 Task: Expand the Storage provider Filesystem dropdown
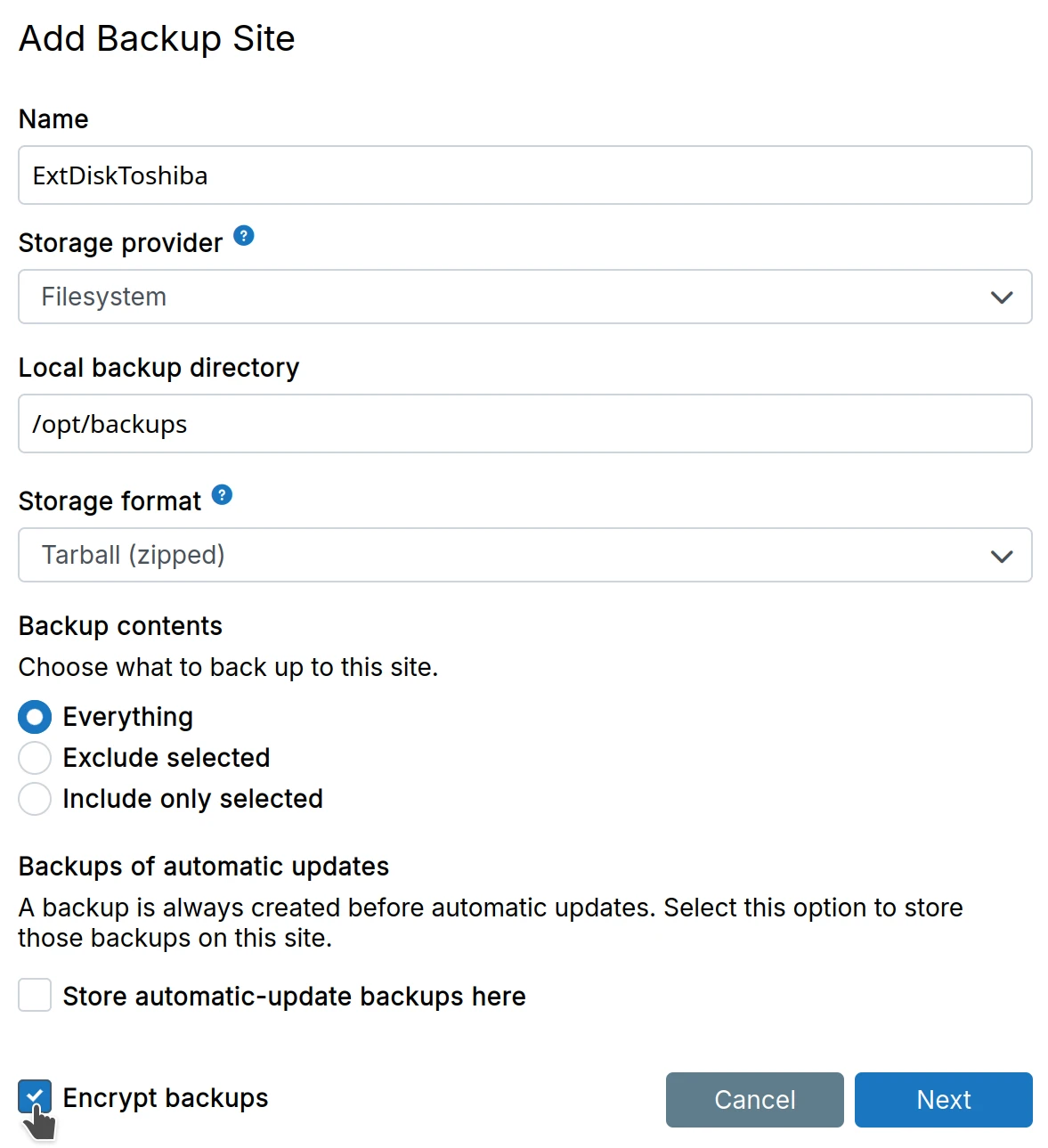[524, 297]
